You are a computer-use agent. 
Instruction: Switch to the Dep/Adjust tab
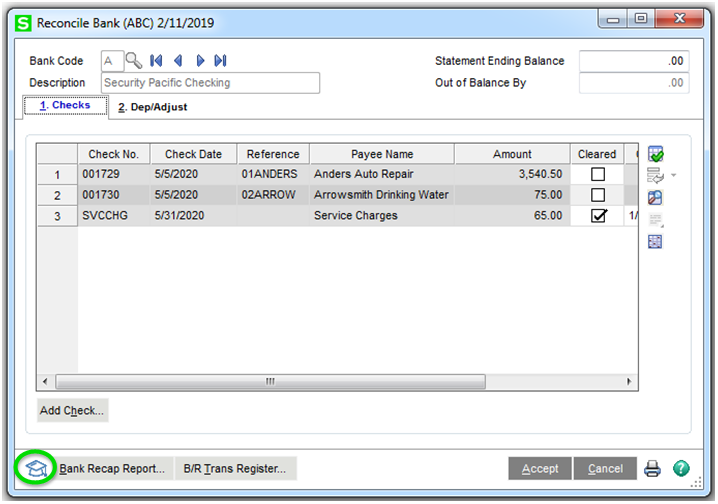[x=152, y=107]
